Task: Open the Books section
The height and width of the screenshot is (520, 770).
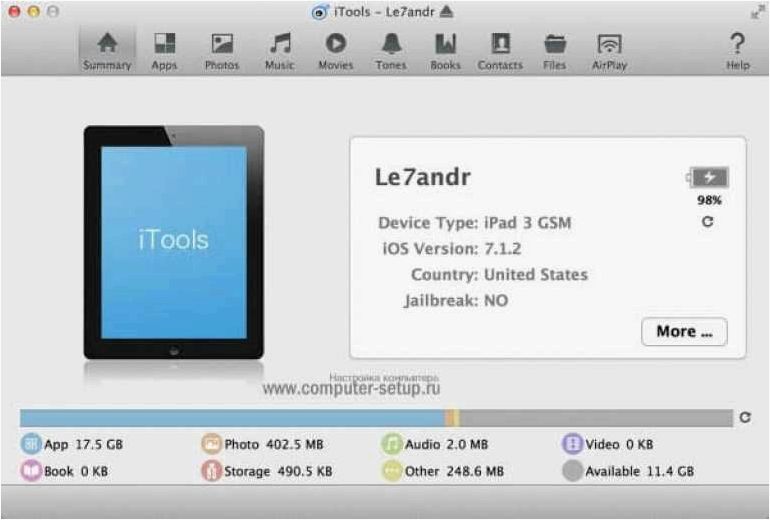Action: pos(445,52)
